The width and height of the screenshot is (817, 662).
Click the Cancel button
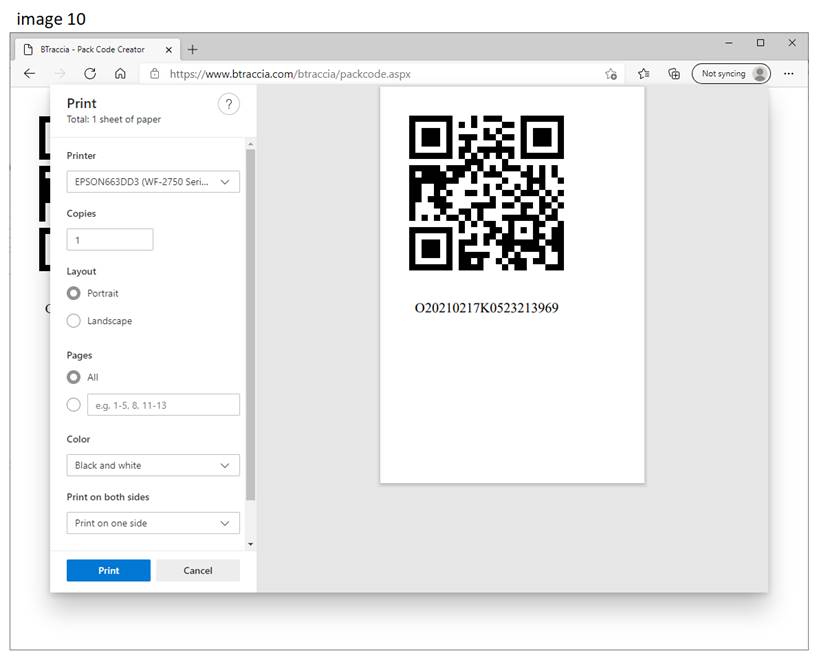click(198, 570)
